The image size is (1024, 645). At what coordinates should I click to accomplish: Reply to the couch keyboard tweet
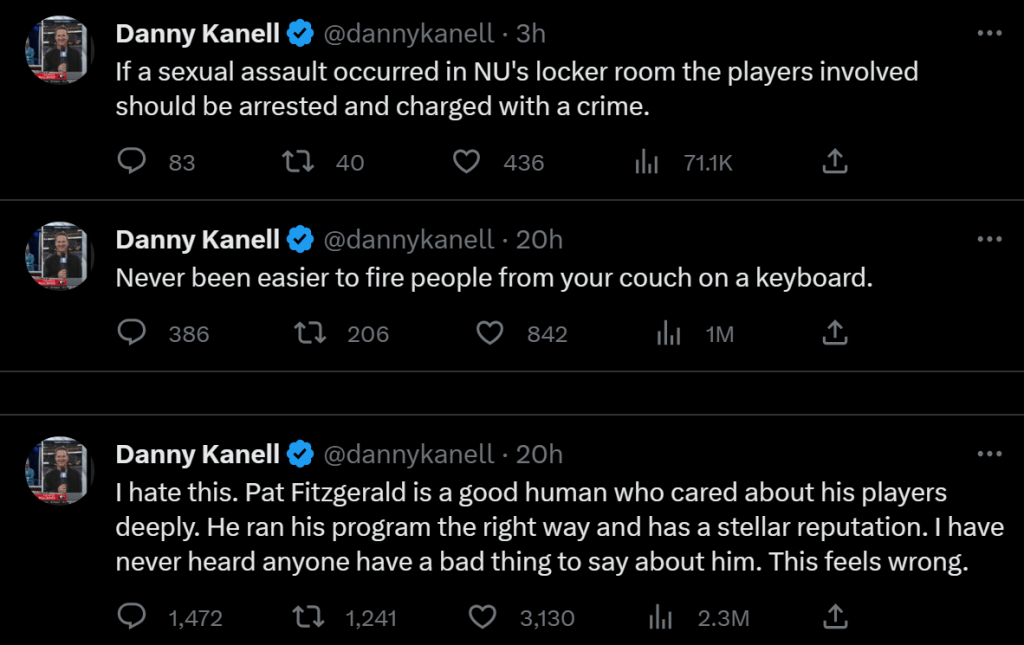(x=133, y=334)
